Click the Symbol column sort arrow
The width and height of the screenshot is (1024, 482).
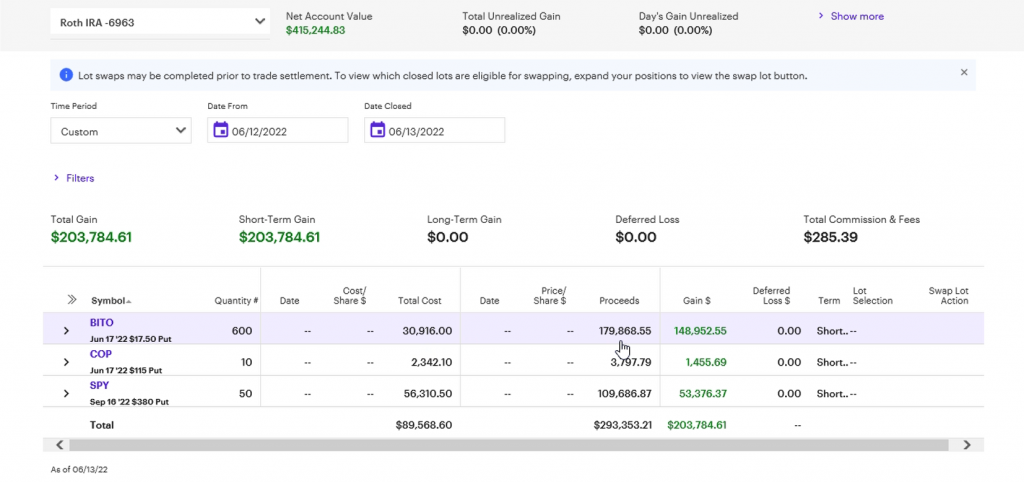click(x=129, y=302)
